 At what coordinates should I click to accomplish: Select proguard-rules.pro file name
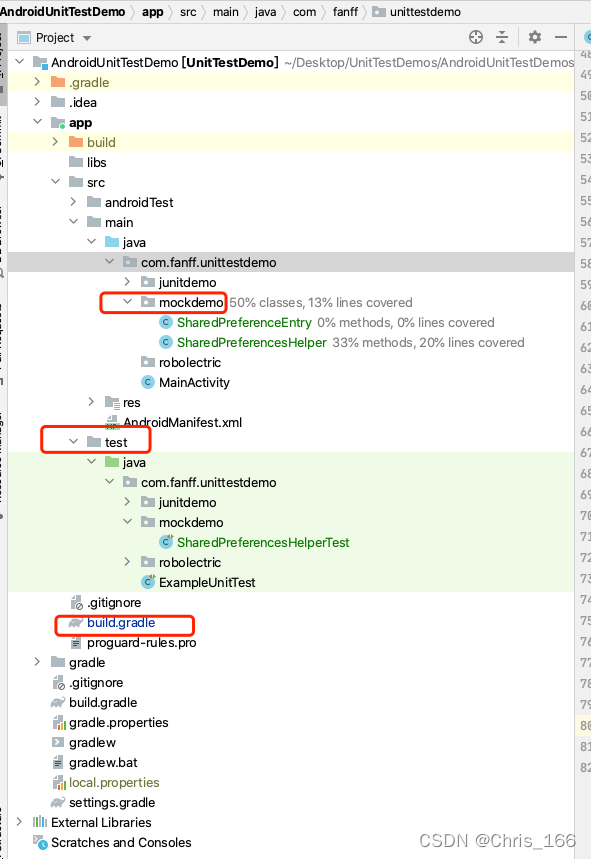pos(141,642)
